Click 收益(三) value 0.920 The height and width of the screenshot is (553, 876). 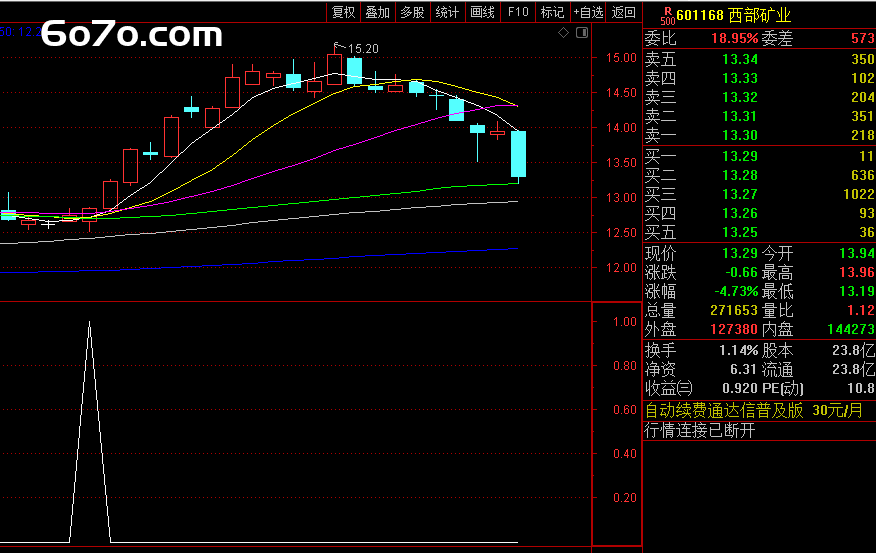click(740, 389)
